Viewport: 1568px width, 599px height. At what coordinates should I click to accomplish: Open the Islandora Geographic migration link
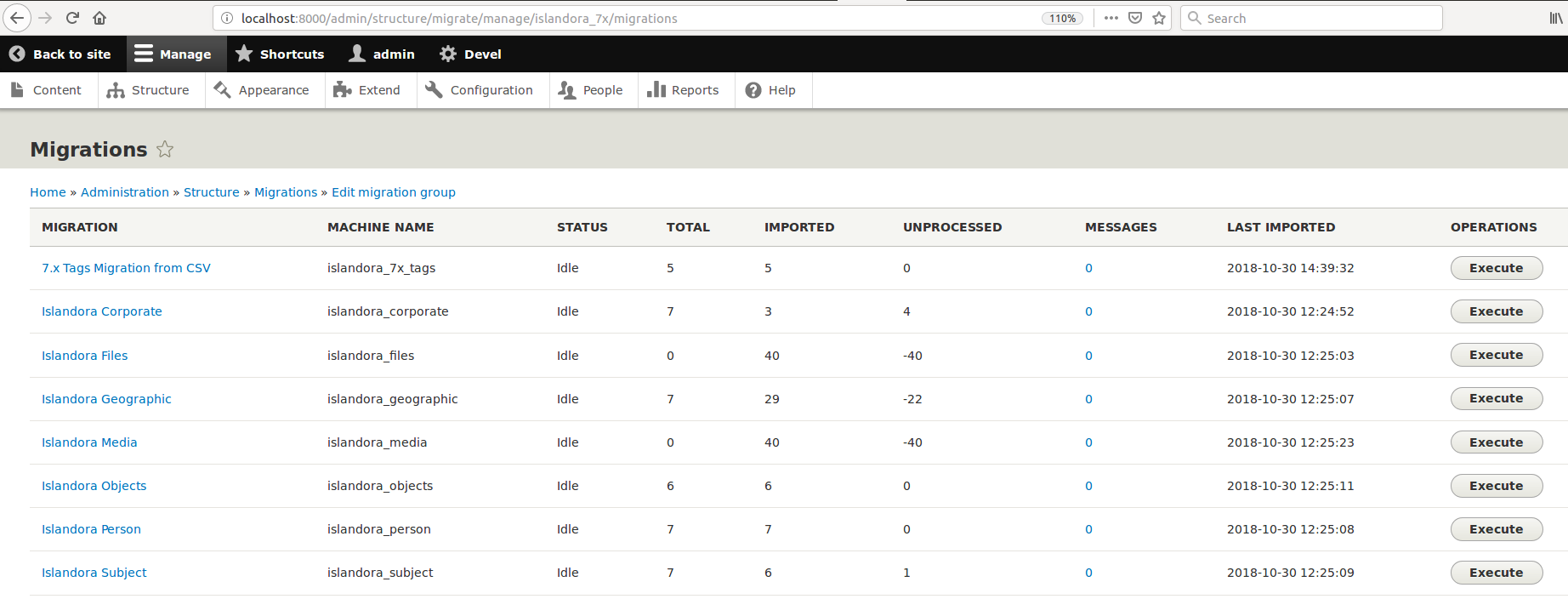coord(106,399)
